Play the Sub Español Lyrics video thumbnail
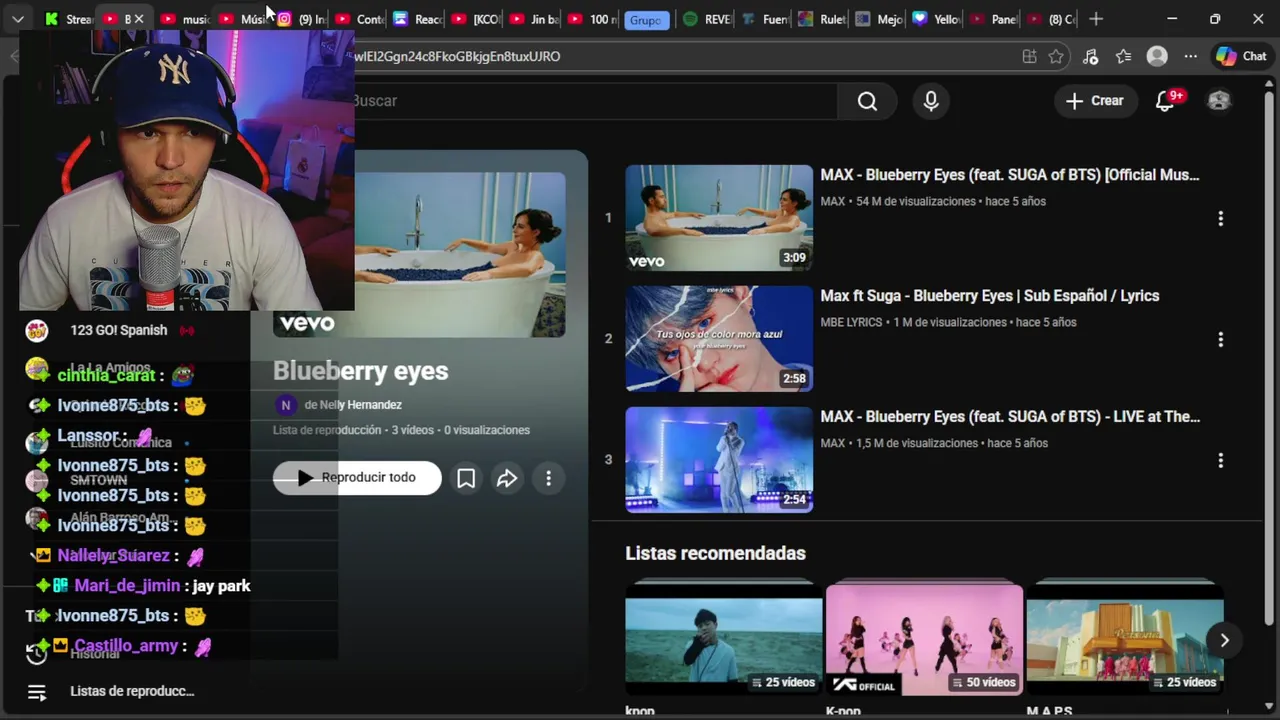 click(719, 339)
